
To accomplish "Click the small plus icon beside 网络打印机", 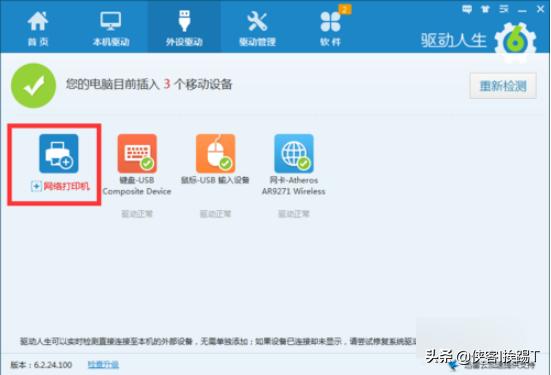I will coord(36,186).
